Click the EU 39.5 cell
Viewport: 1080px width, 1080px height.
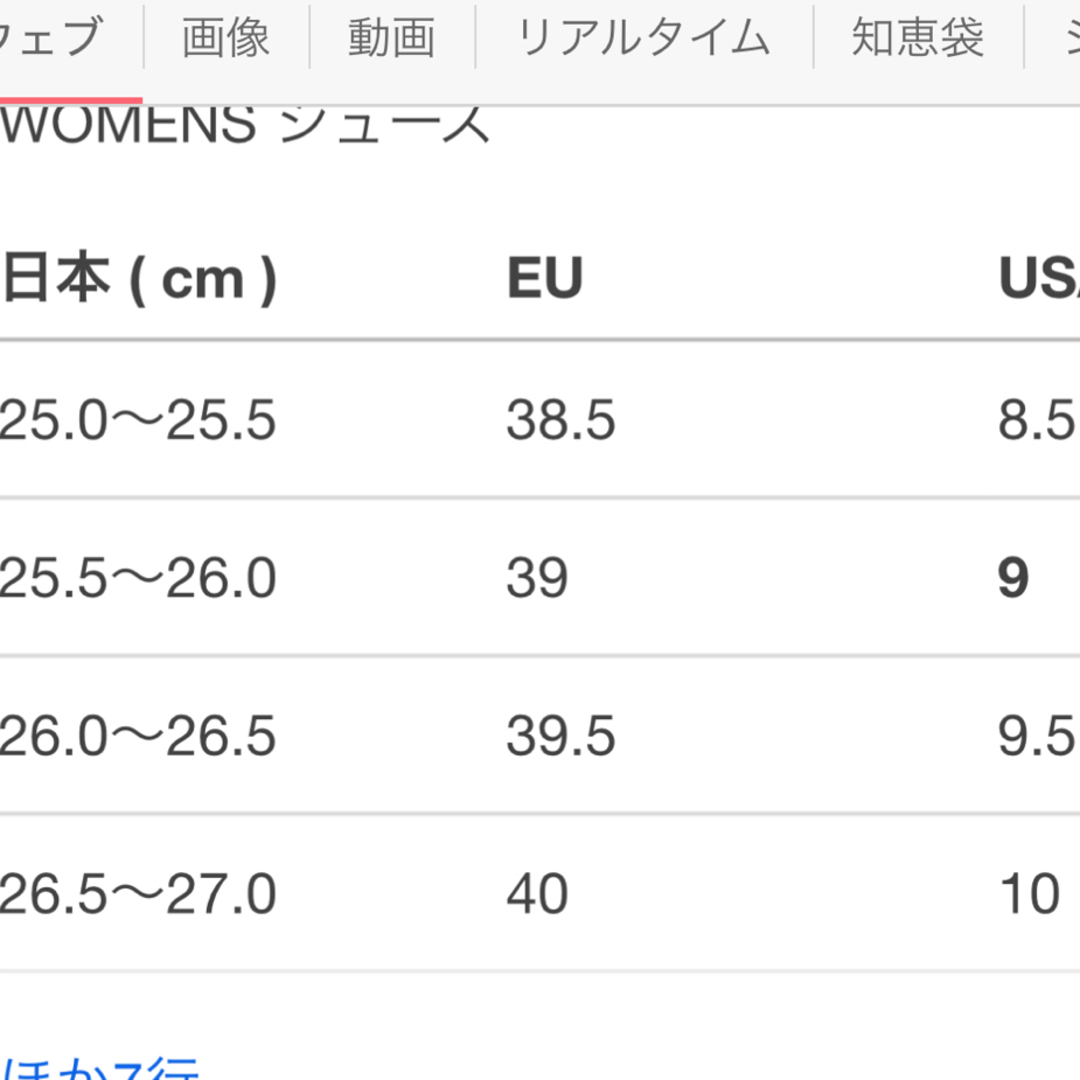pos(561,736)
